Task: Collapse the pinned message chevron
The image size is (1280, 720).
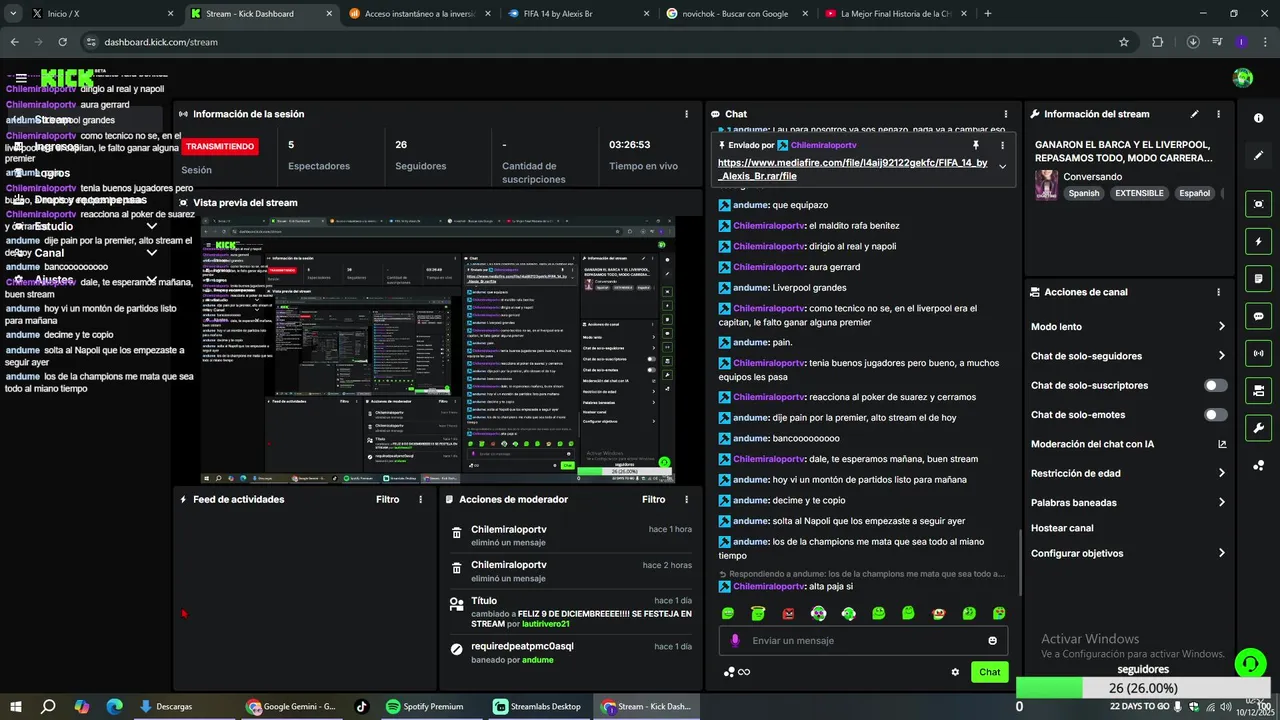Action: 1002,167
